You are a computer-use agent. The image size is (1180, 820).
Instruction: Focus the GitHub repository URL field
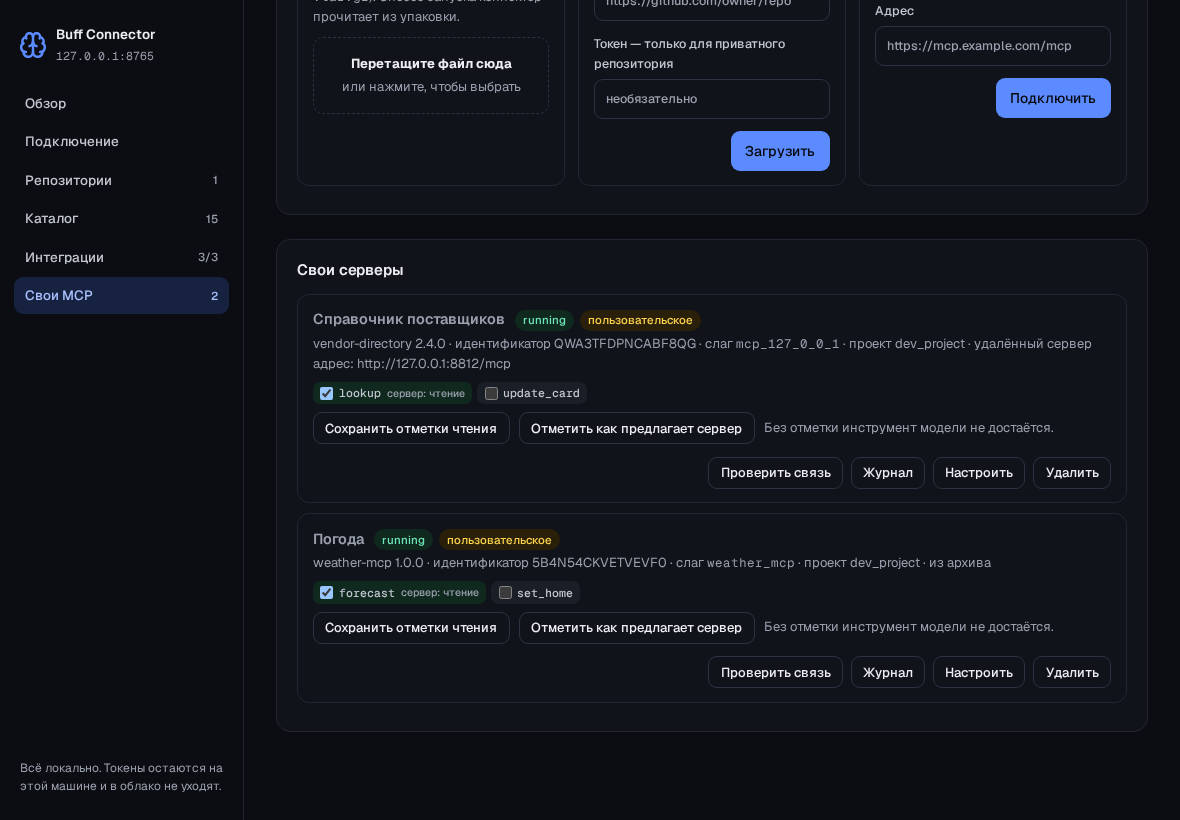(712, 8)
